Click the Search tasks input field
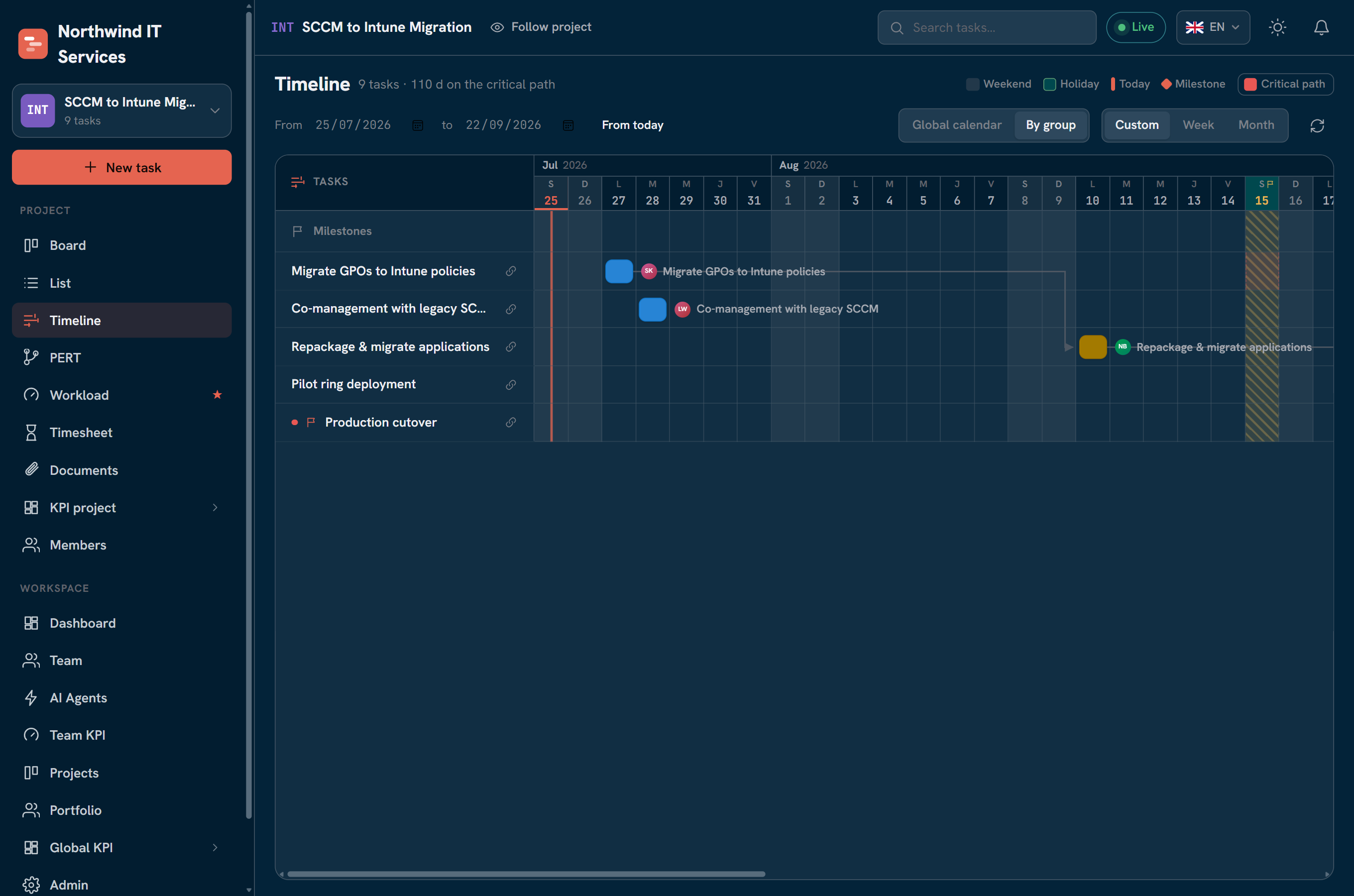This screenshot has height=896, width=1354. 987,27
